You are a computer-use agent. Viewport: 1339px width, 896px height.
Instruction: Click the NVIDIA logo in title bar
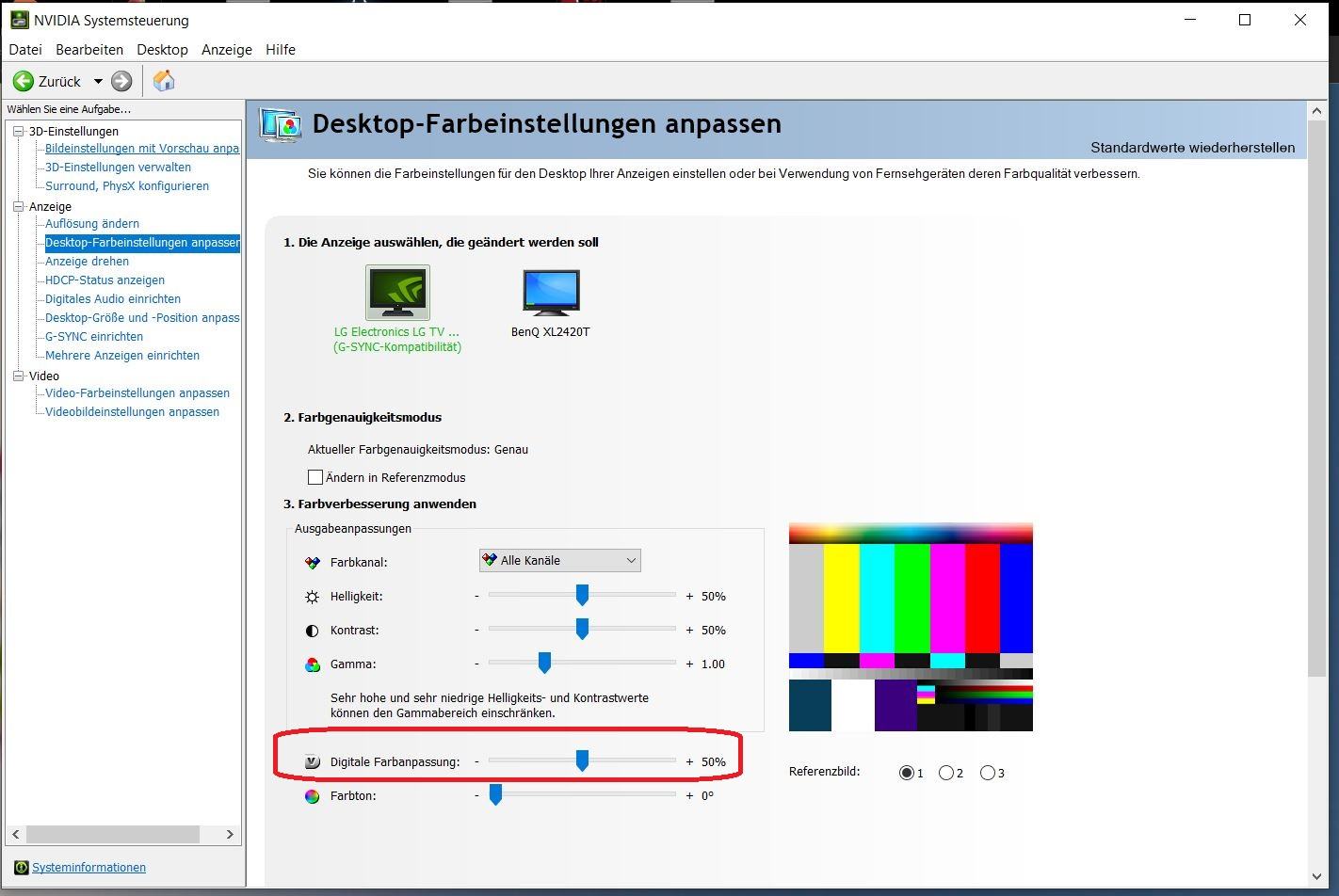point(18,20)
